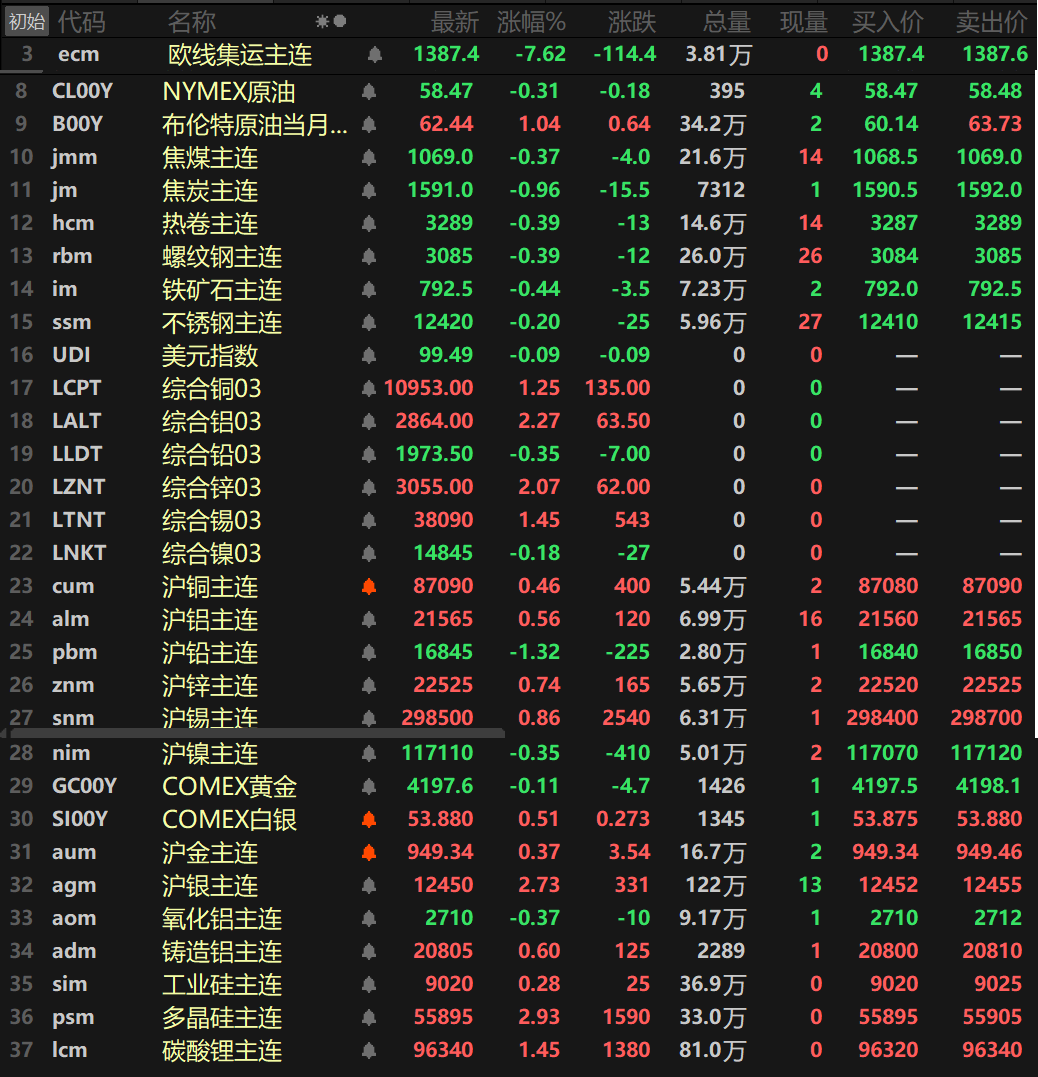The height and width of the screenshot is (1077, 1038).
Task: Click the alert bell beside 工业硅主连
Action: pos(368,984)
